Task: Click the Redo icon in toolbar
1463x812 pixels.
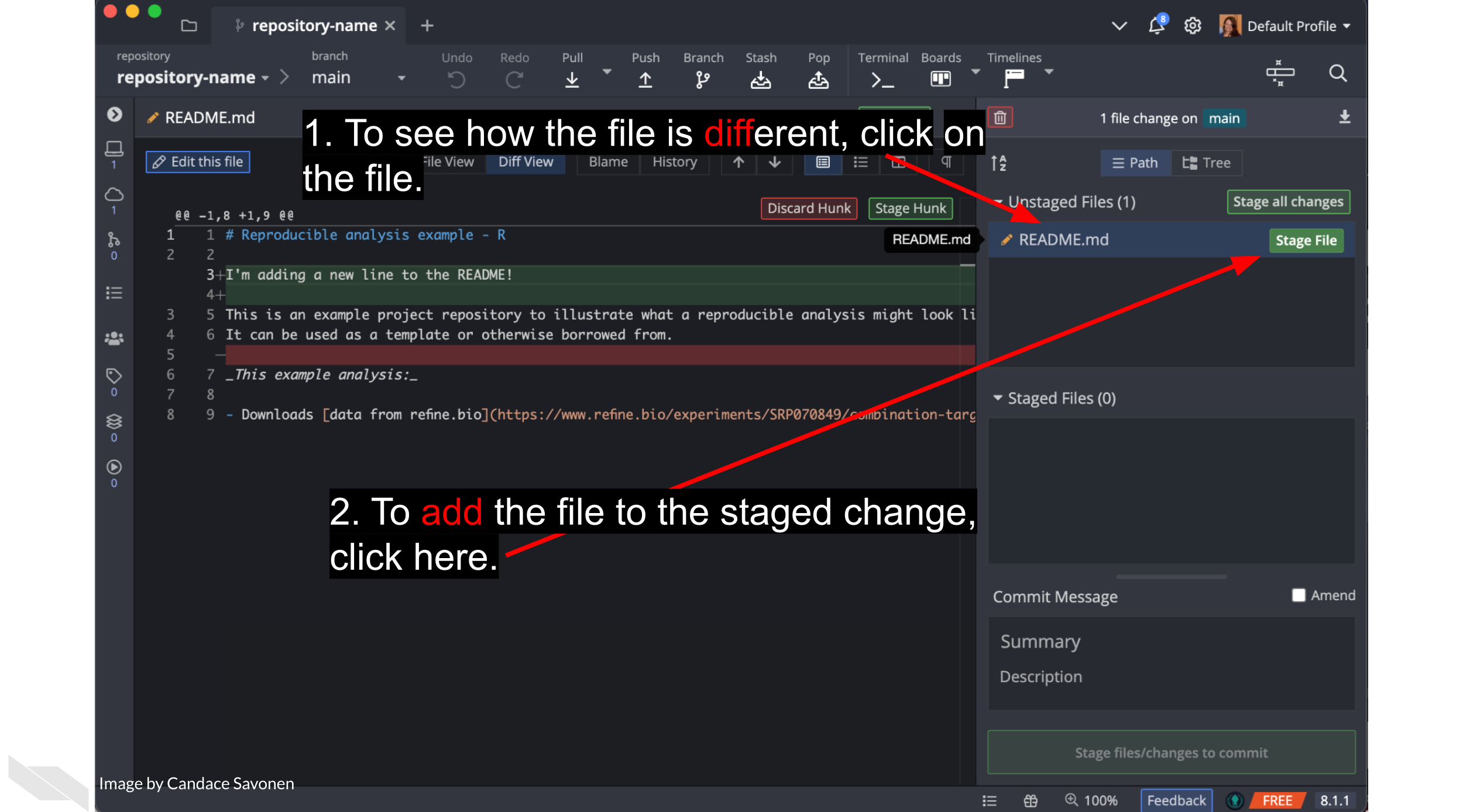Action: [x=514, y=80]
